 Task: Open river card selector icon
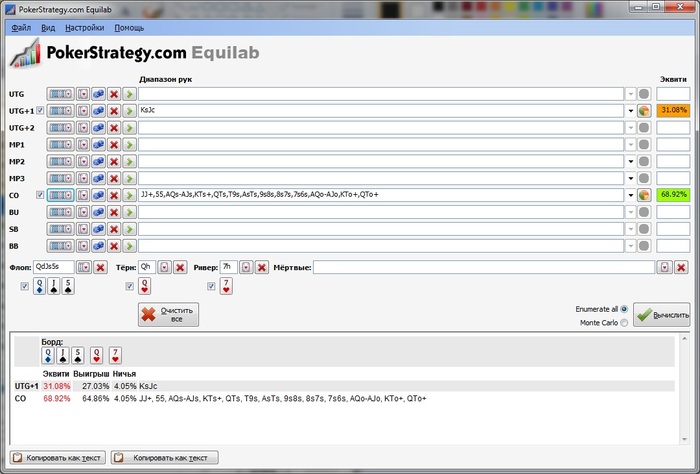pos(246,267)
